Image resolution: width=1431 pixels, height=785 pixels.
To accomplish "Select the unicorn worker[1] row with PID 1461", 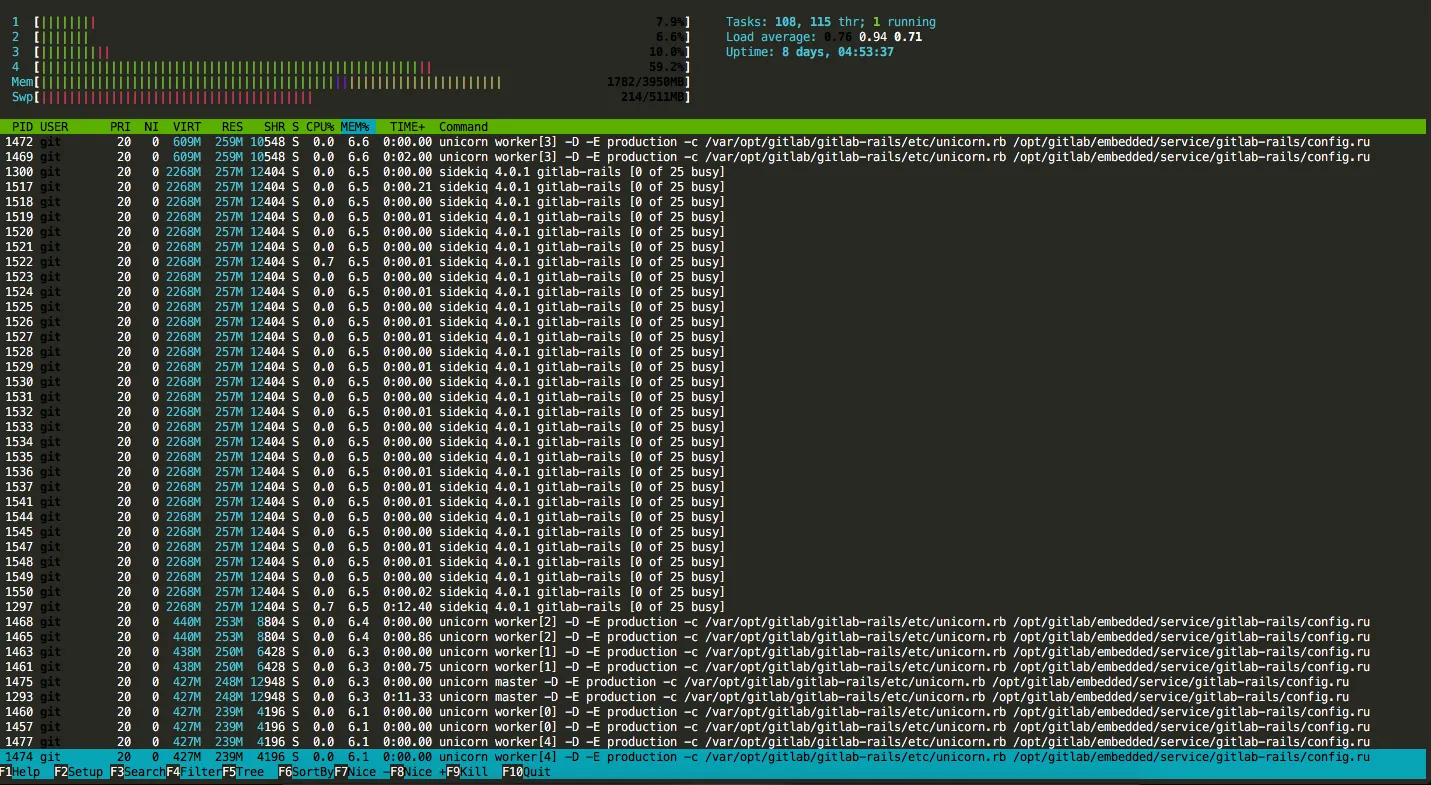I will pos(715,667).
